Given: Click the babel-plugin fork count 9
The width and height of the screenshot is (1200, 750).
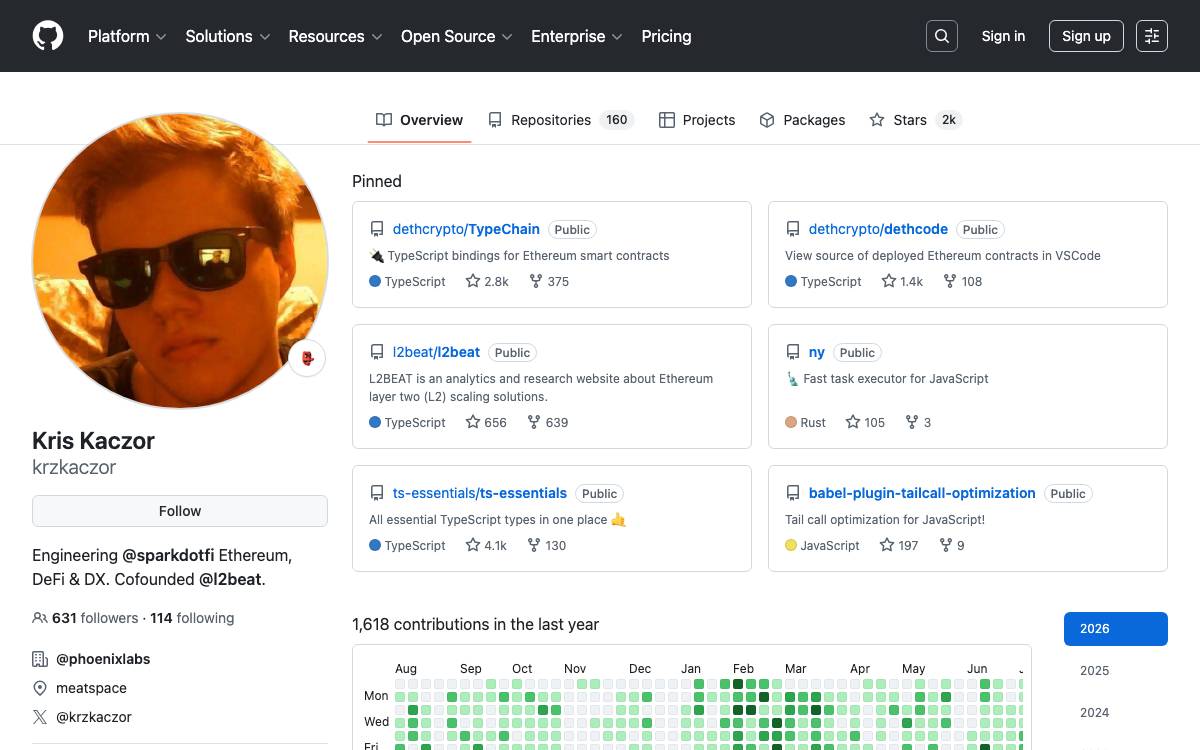Looking at the screenshot, I should click(952, 545).
